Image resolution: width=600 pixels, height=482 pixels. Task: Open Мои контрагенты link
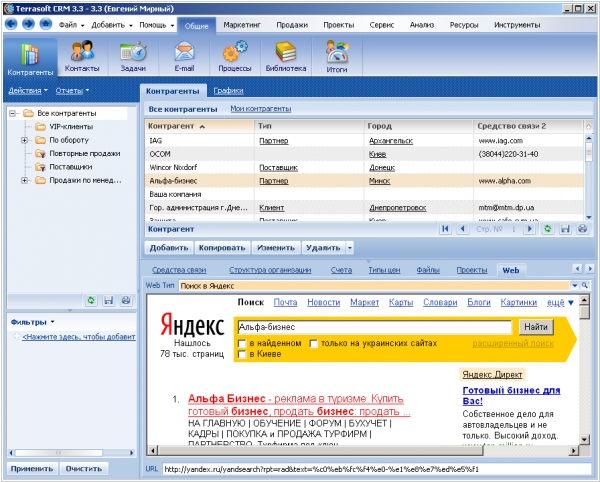pyautogui.click(x=261, y=109)
